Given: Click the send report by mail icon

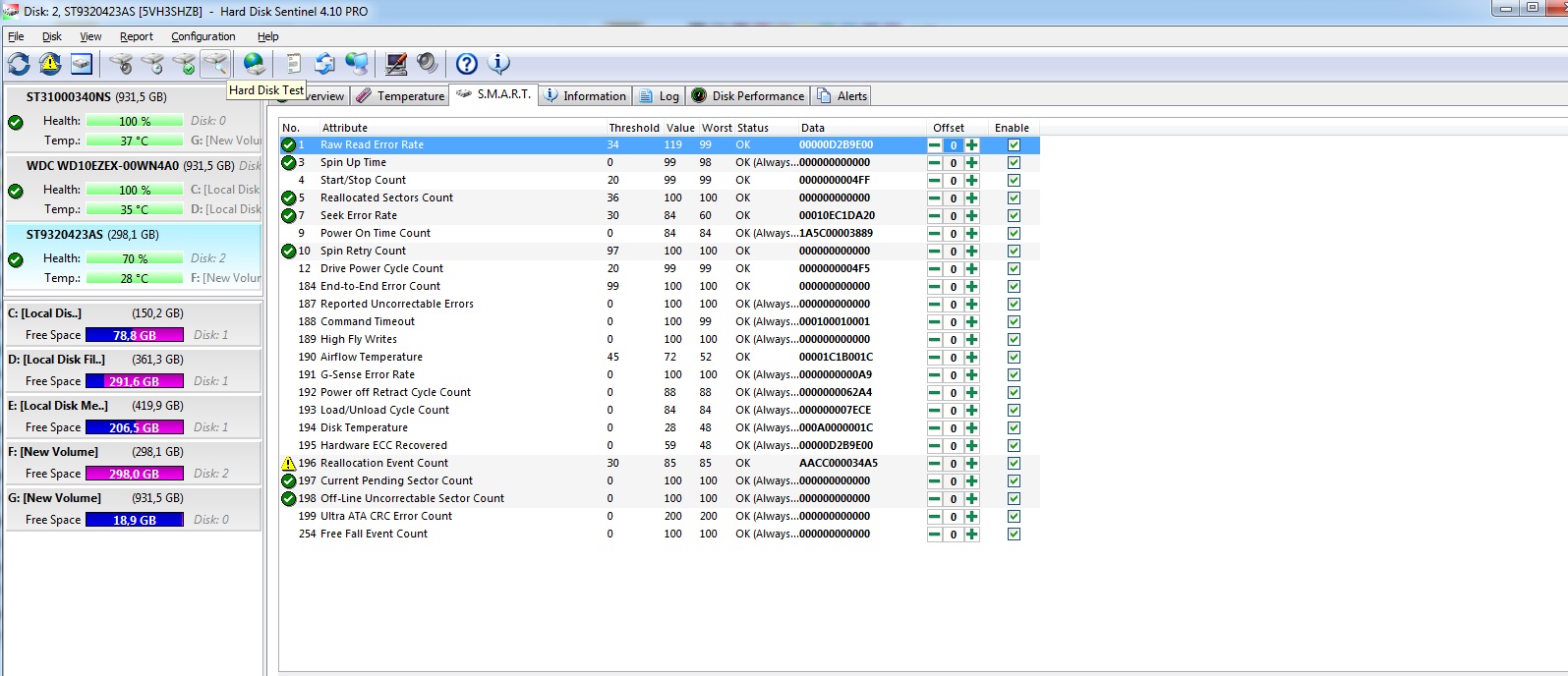Looking at the screenshot, I should click(x=324, y=64).
